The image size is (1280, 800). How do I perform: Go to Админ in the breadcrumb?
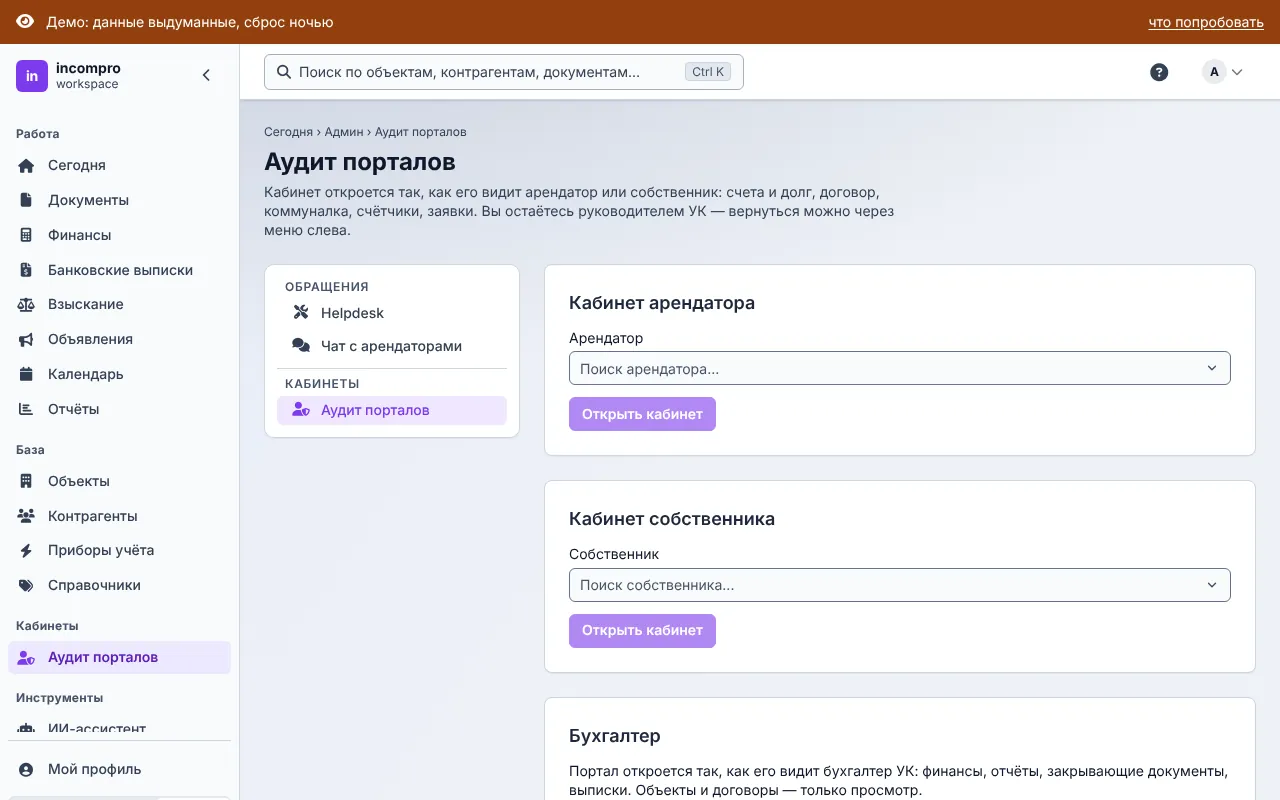[x=344, y=132]
